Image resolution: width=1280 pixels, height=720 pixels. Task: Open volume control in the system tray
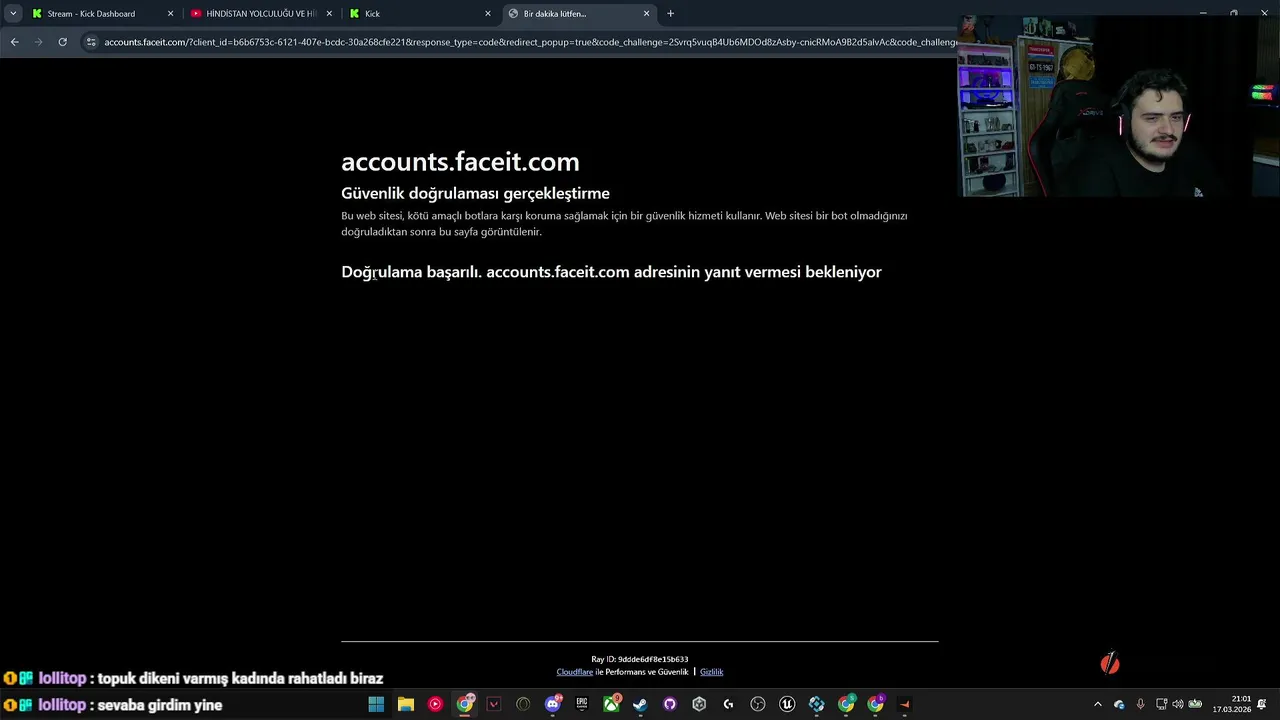1177,704
